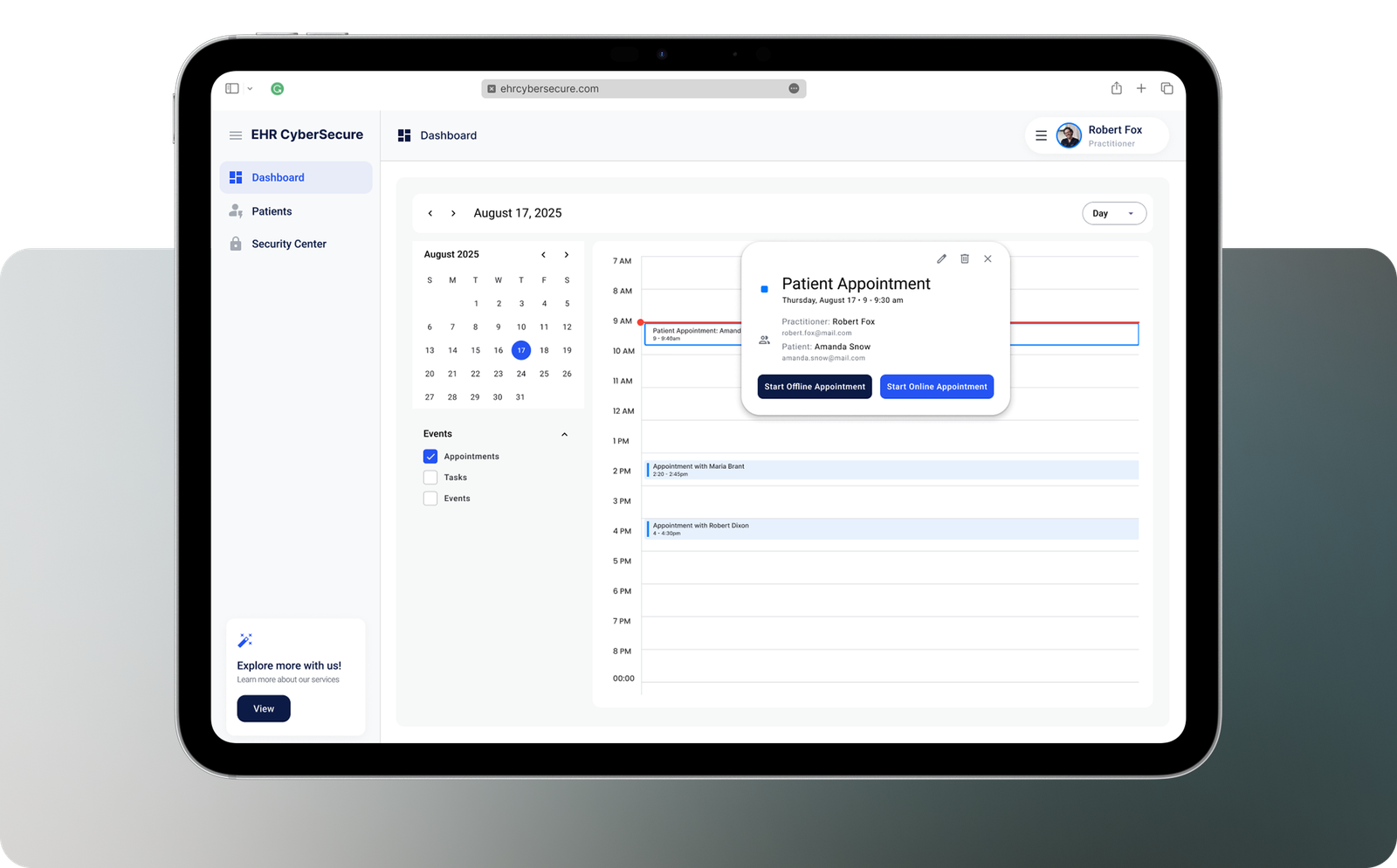
Task: Close the Patient Appointment popup
Action: coord(988,258)
